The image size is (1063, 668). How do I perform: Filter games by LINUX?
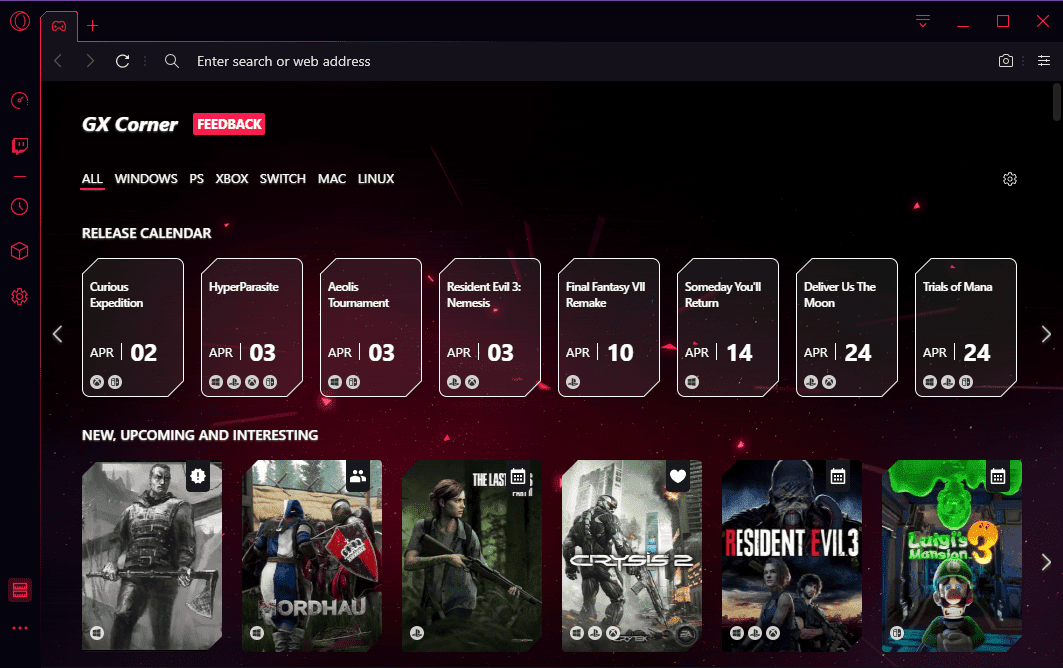(376, 179)
